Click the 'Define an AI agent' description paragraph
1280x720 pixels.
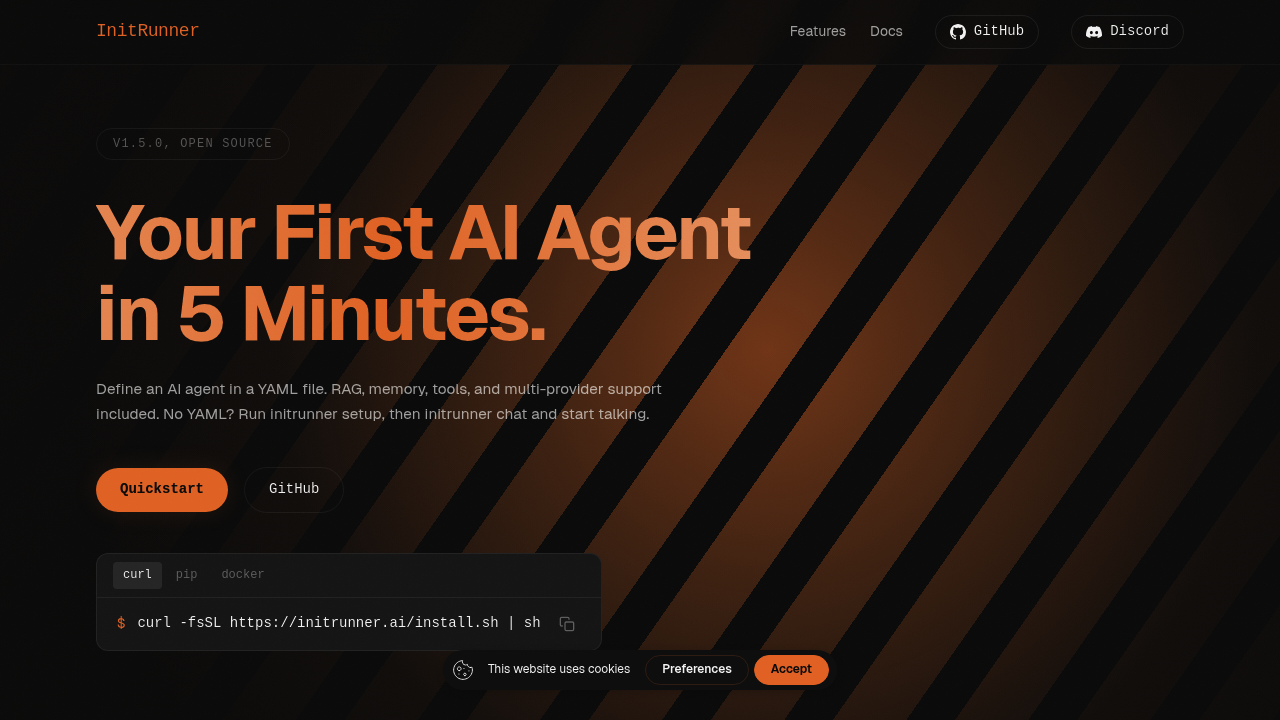pyautogui.click(x=379, y=402)
